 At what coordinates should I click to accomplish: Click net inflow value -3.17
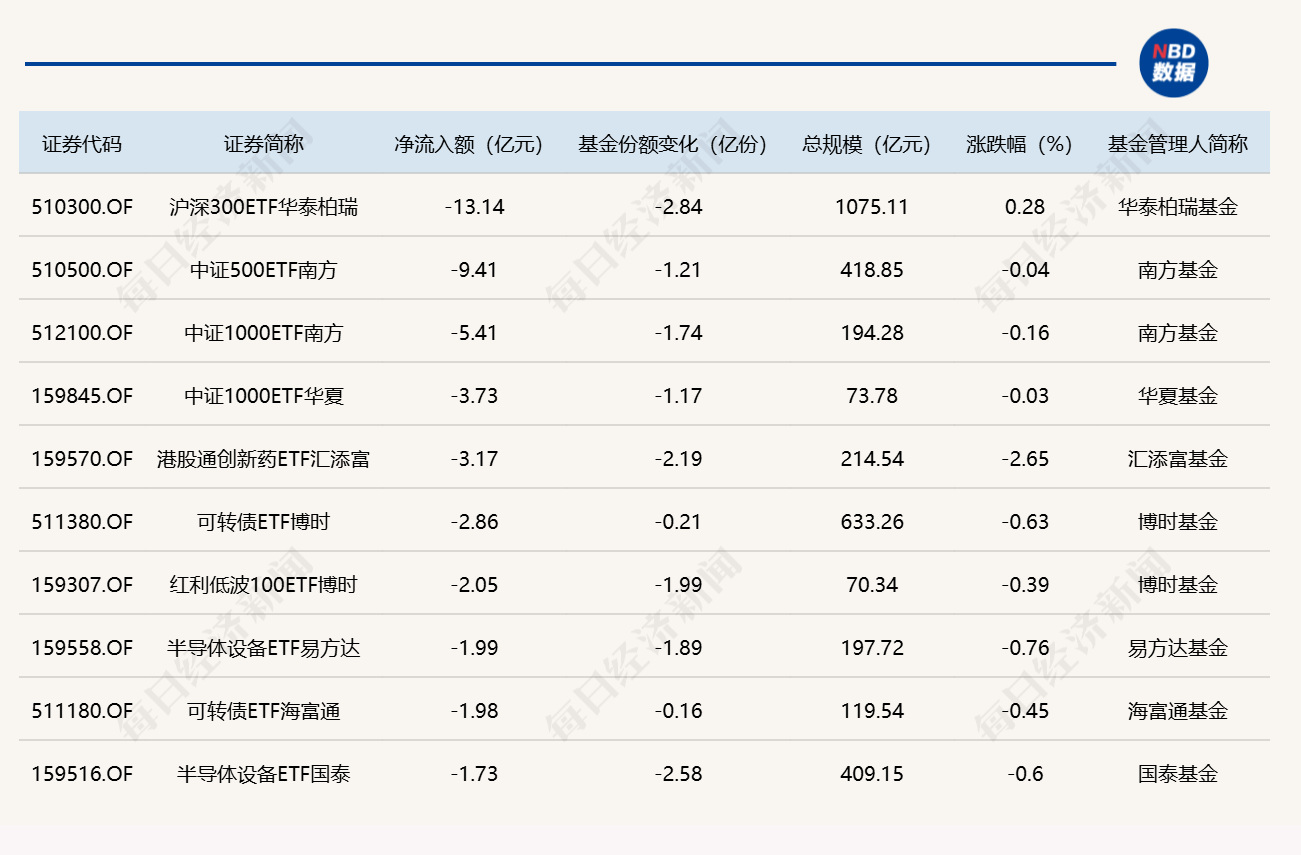pyautogui.click(x=474, y=459)
